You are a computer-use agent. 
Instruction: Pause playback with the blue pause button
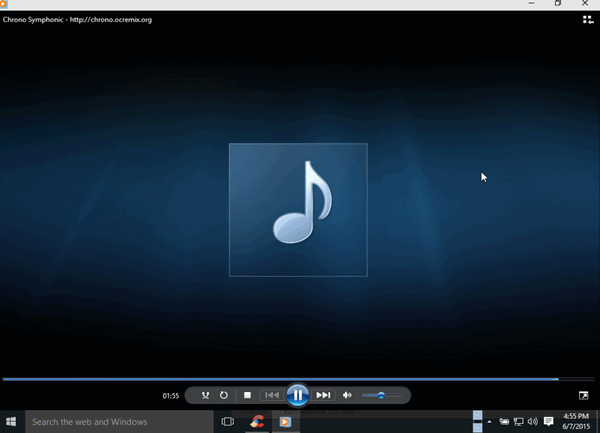pos(297,395)
